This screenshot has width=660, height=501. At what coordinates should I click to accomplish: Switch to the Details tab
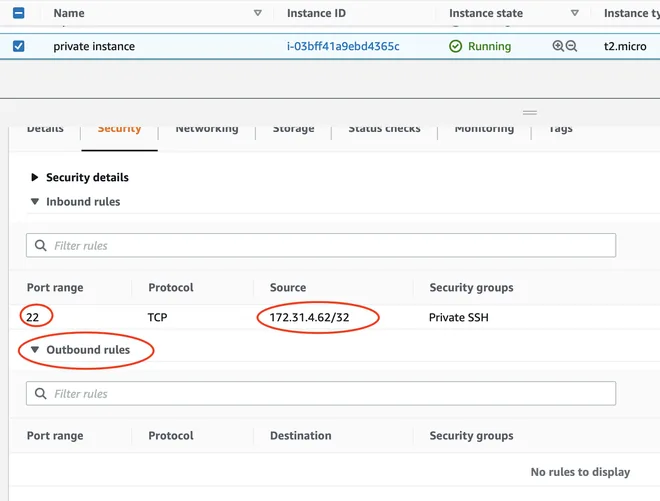pos(45,128)
